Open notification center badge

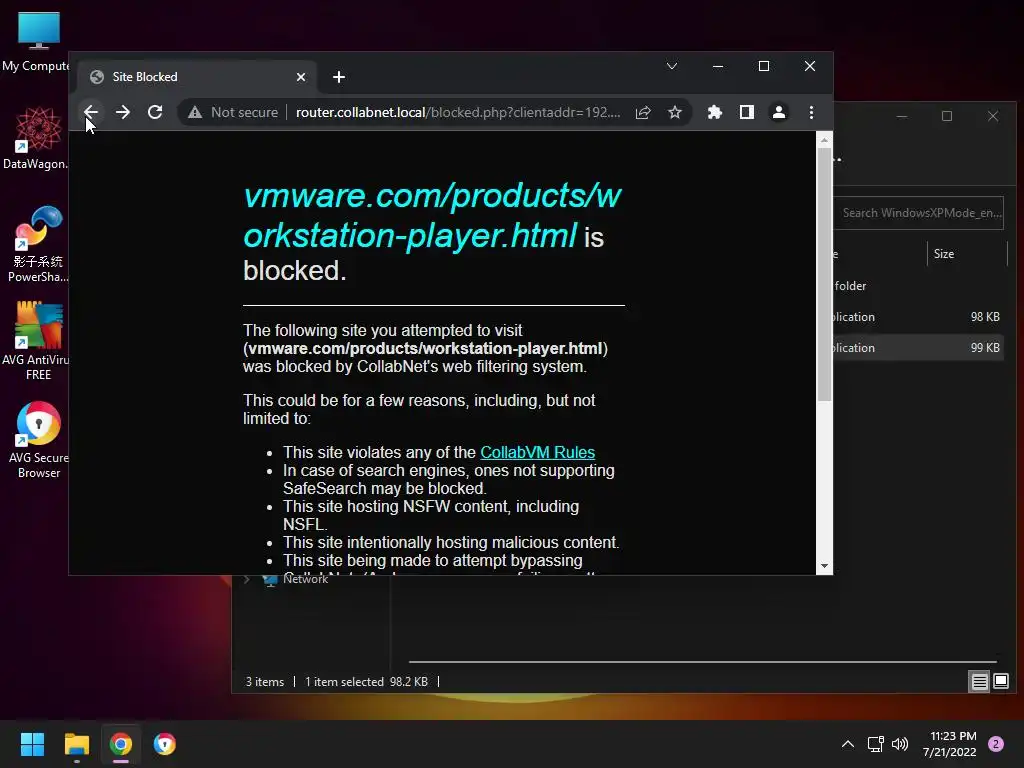[x=996, y=744]
